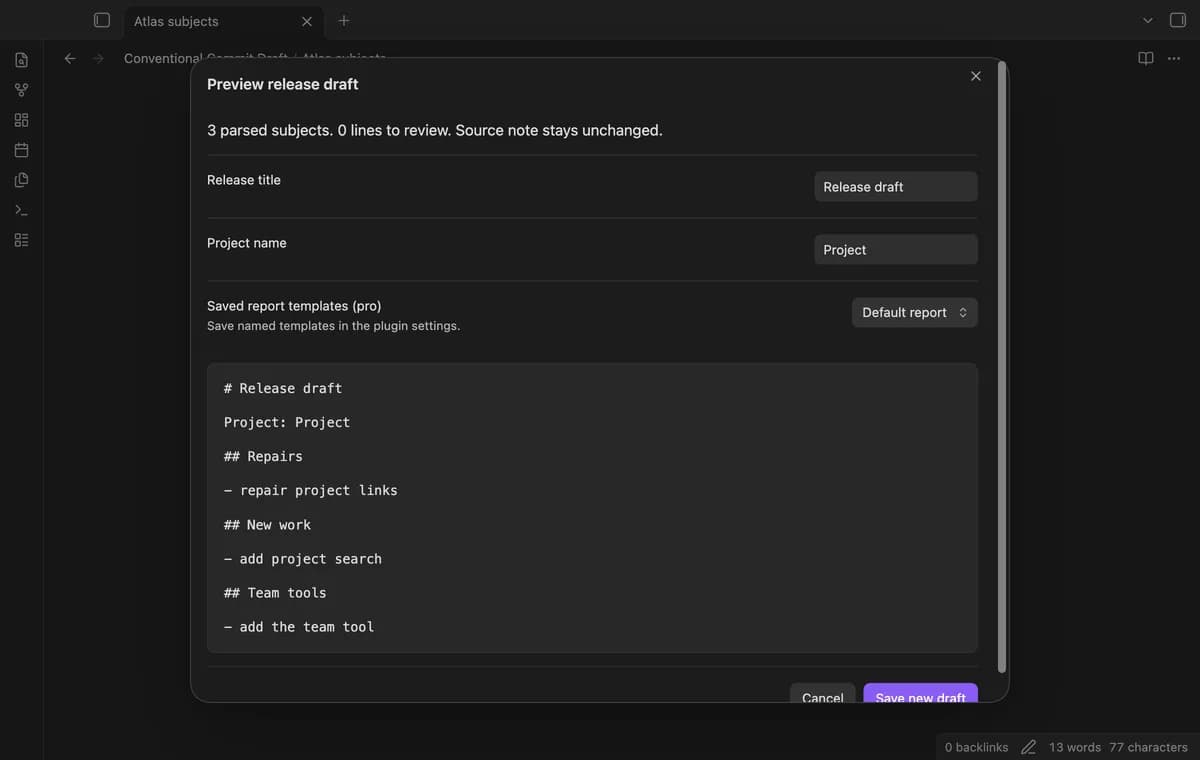Switch to reading view book icon
Image resolution: width=1200 pixels, height=760 pixels.
click(x=1146, y=58)
